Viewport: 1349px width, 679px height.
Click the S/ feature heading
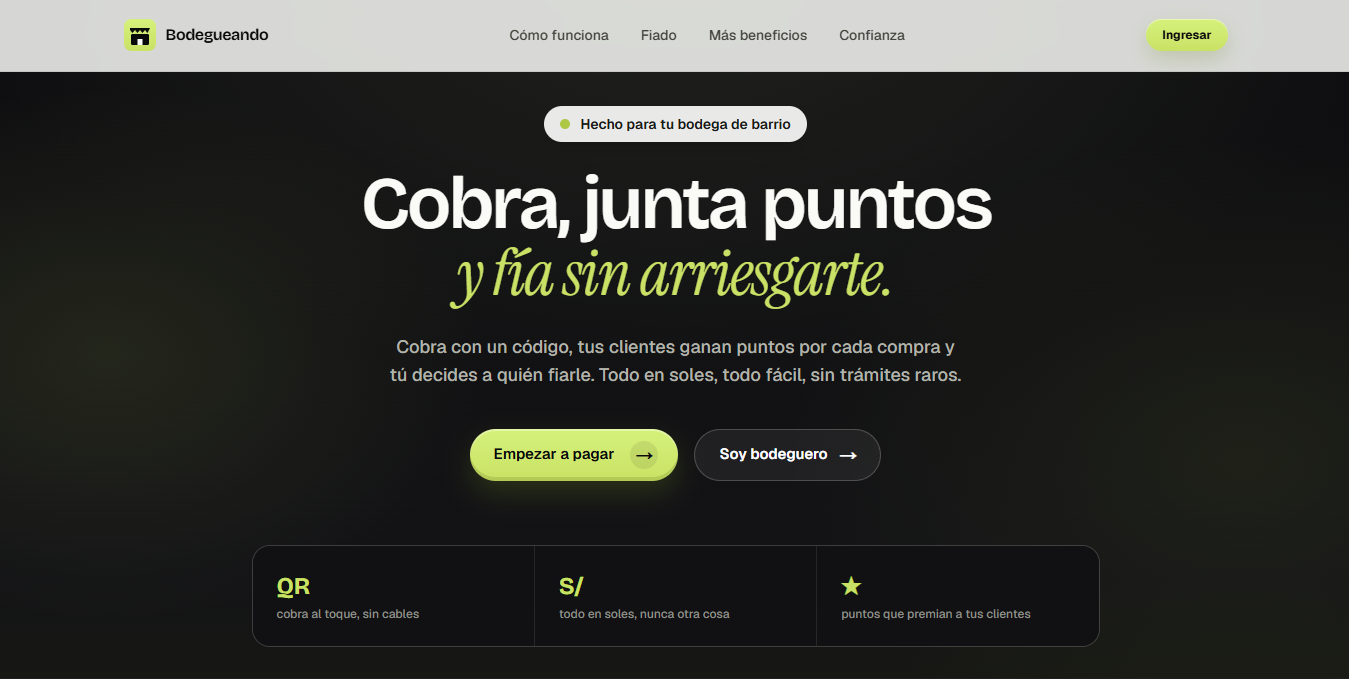[571, 587]
